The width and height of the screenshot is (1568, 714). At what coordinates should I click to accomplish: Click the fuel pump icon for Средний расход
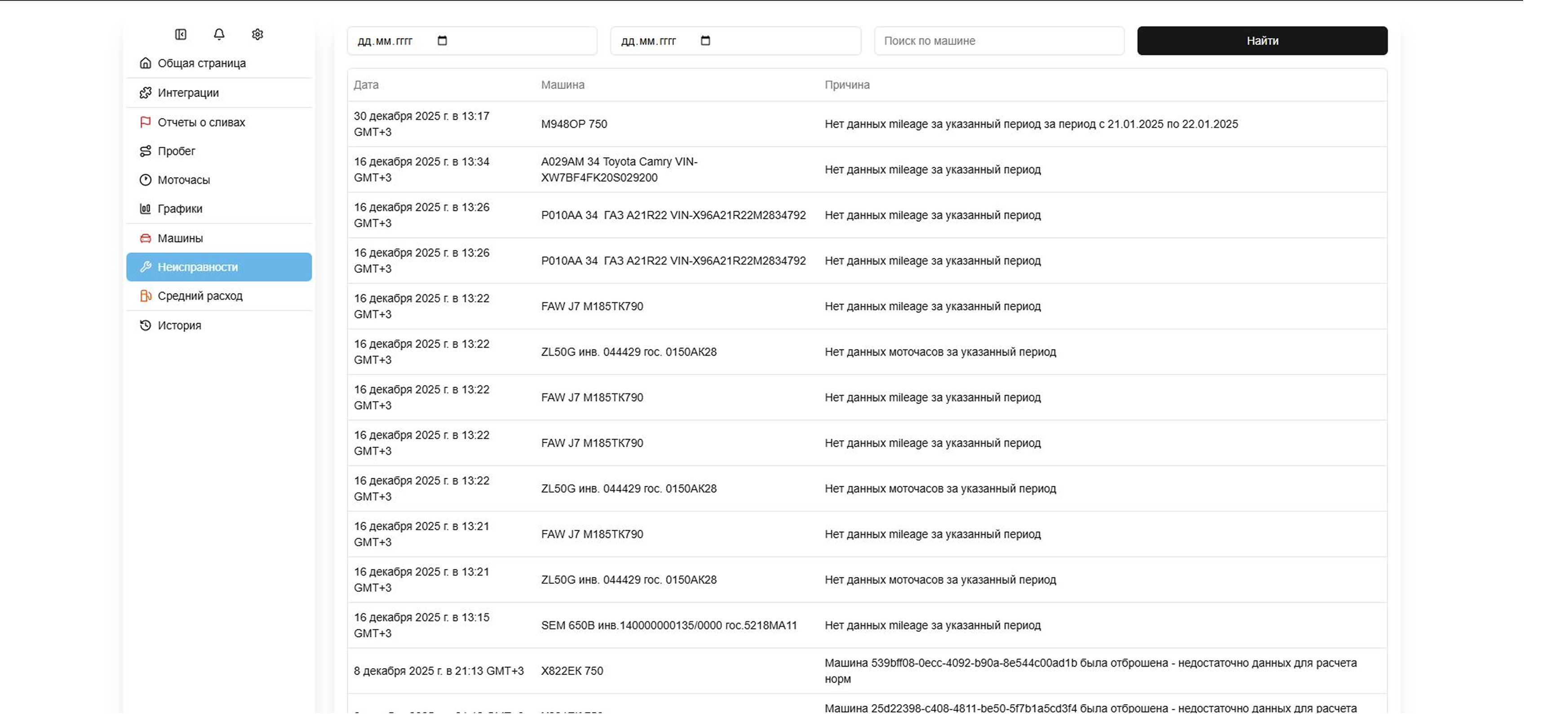click(x=146, y=296)
